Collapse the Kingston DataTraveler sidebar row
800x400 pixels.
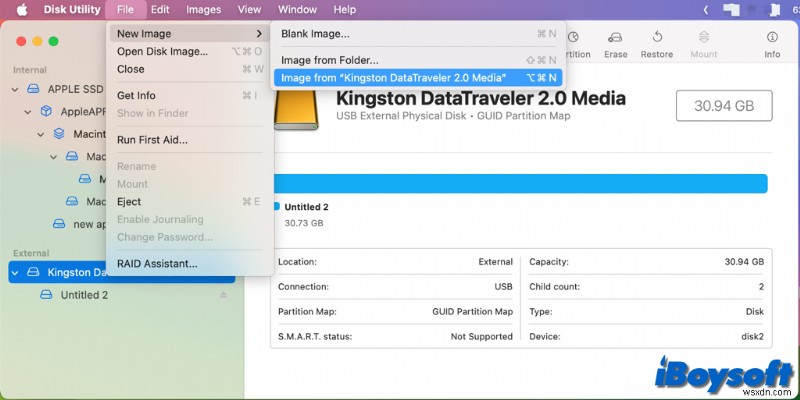tap(15, 272)
